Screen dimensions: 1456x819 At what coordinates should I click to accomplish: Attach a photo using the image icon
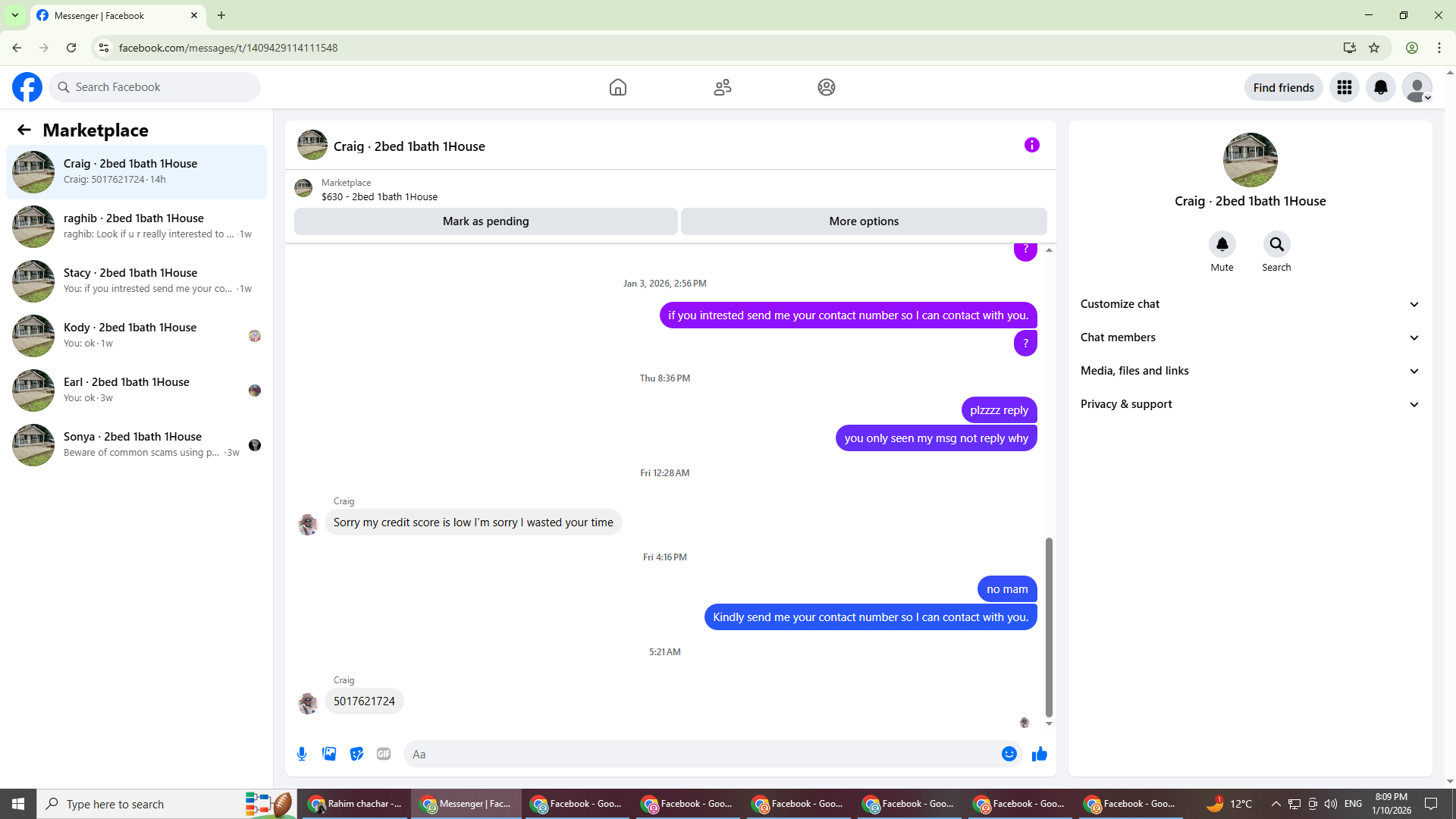pos(329,754)
